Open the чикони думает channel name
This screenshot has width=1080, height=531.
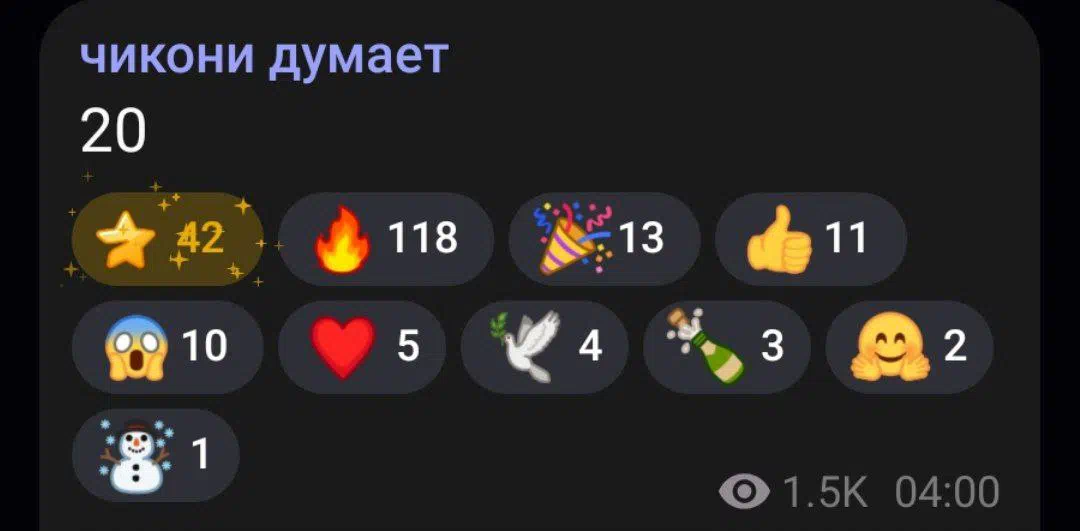pos(264,58)
